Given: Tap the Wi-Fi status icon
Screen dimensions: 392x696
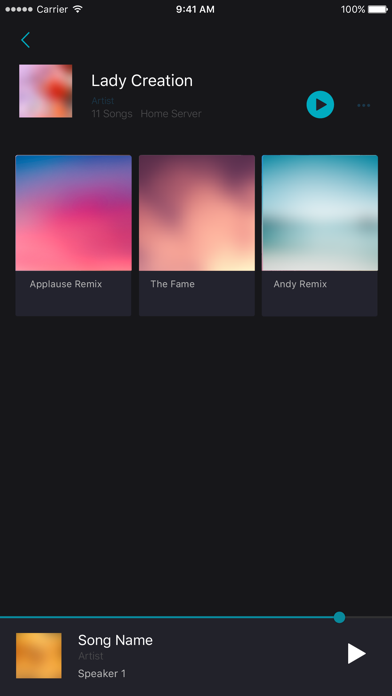Looking at the screenshot, I should click(x=78, y=9).
